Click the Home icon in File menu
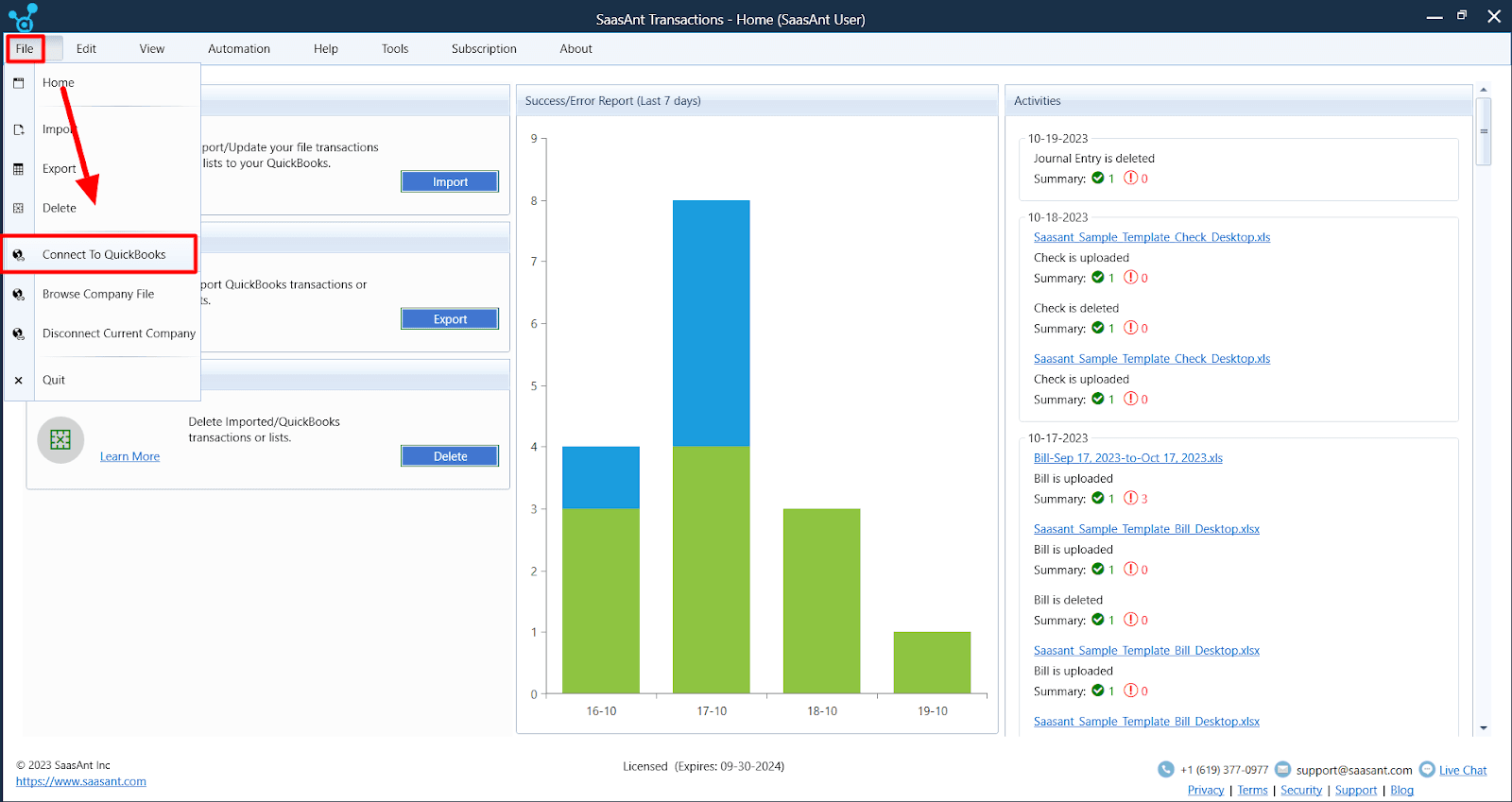 click(18, 83)
